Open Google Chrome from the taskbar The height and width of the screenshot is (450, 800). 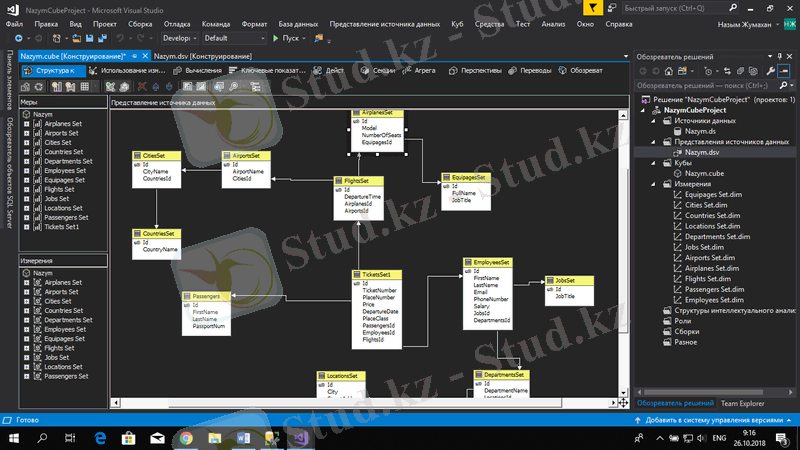coord(186,438)
